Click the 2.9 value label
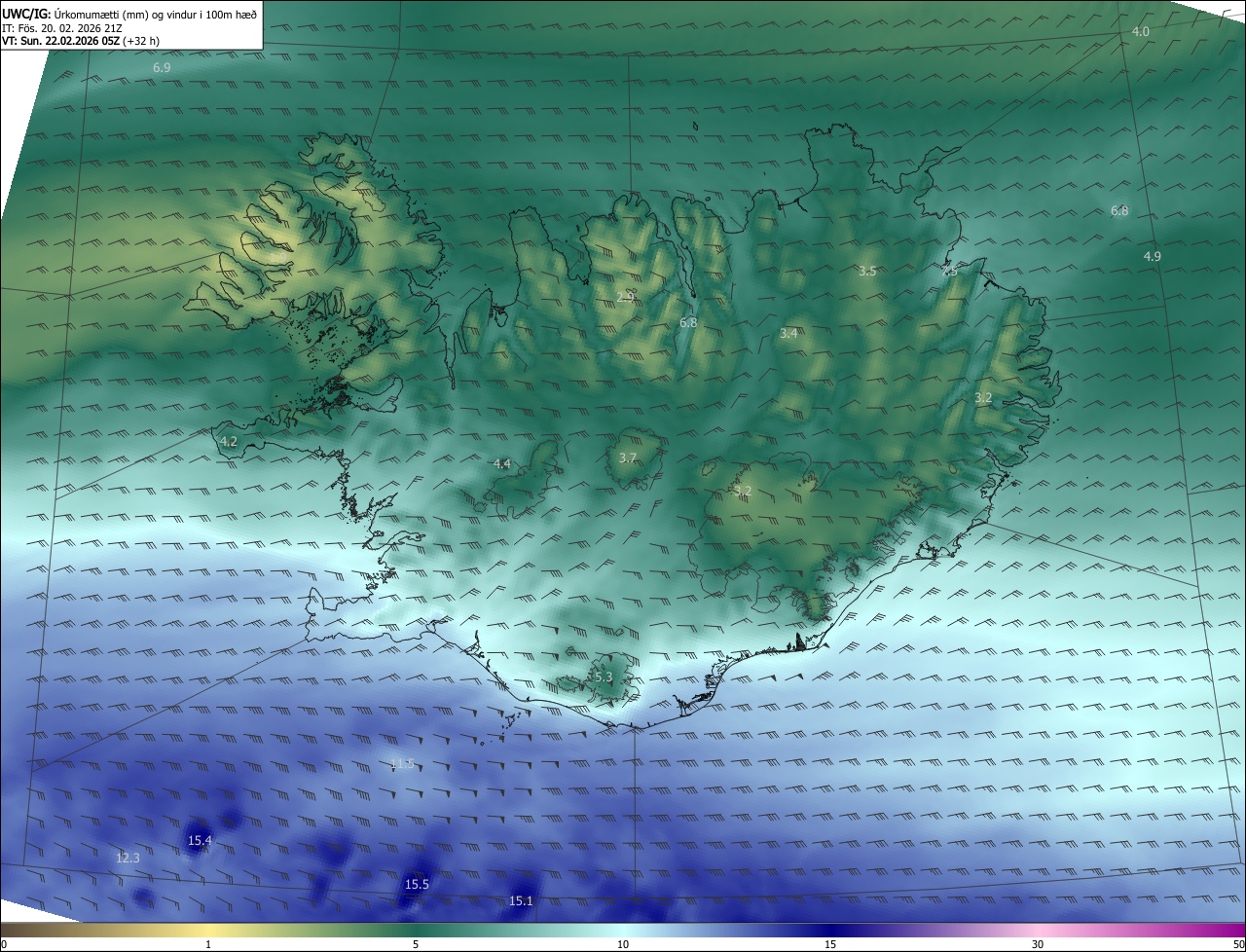The image size is (1246, 952). [x=626, y=297]
